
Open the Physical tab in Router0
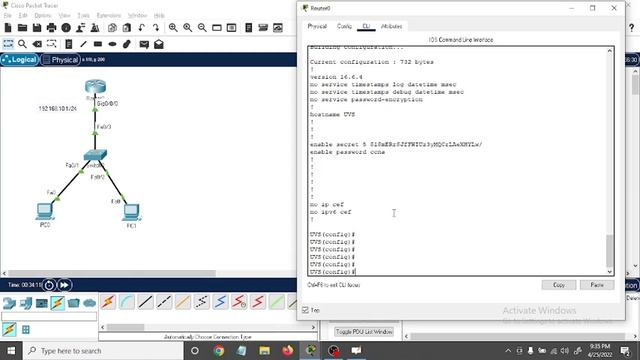[317, 26]
